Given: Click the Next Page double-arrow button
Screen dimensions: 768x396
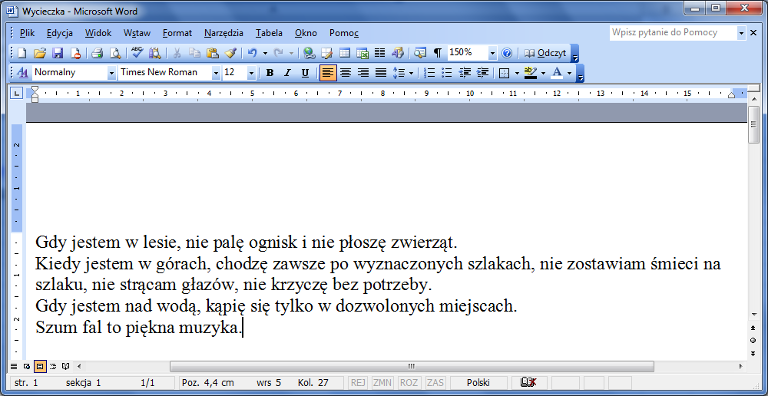Looking at the screenshot, I should 754,353.
